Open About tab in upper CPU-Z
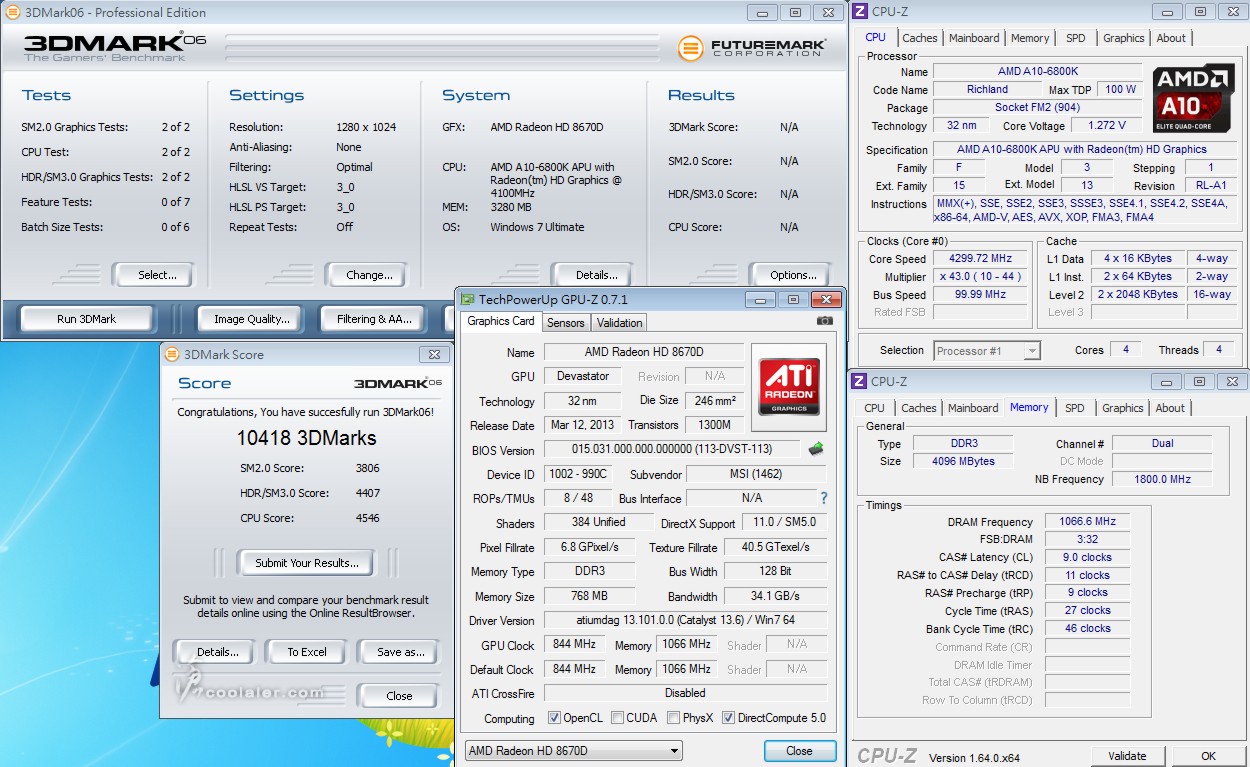 pyautogui.click(x=1171, y=38)
